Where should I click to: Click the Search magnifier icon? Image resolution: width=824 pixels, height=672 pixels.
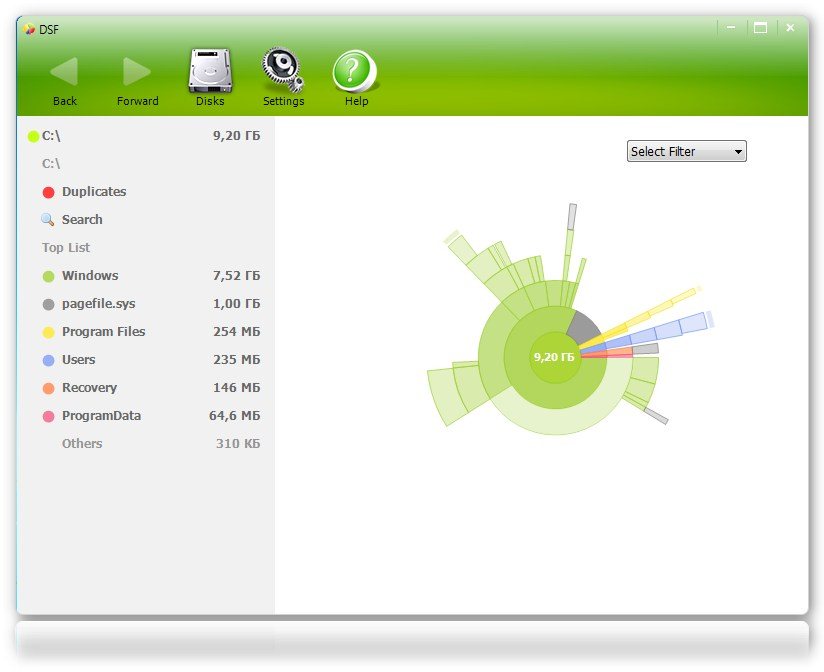point(48,220)
